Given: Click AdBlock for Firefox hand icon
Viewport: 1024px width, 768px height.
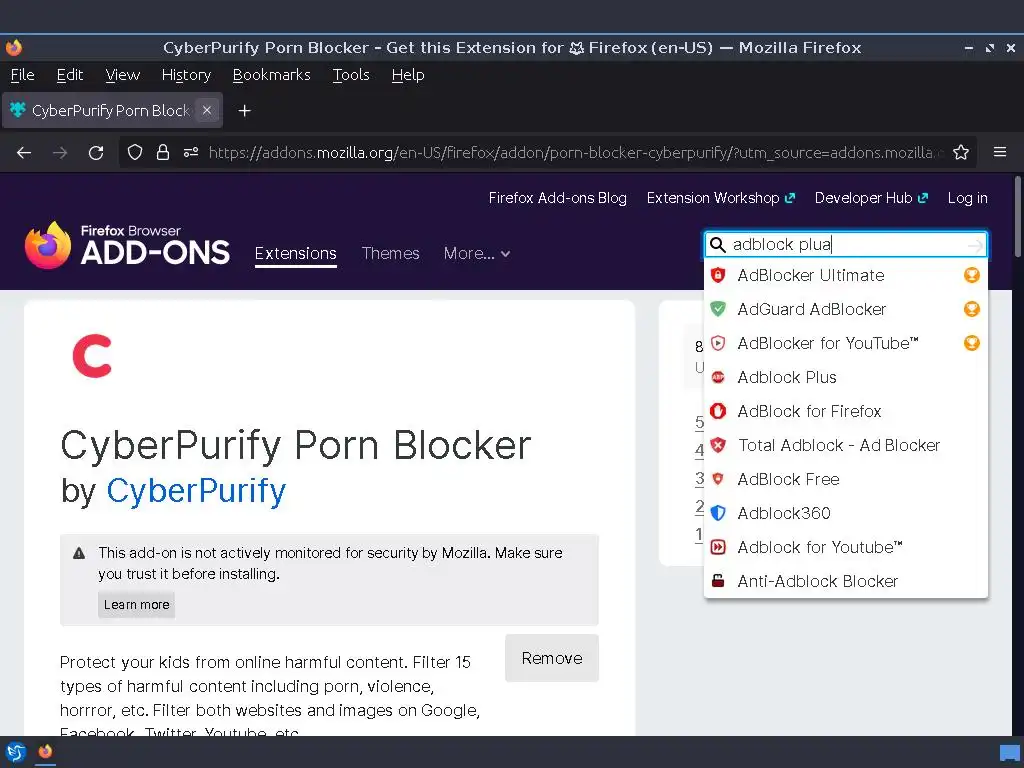Looking at the screenshot, I should click(718, 411).
